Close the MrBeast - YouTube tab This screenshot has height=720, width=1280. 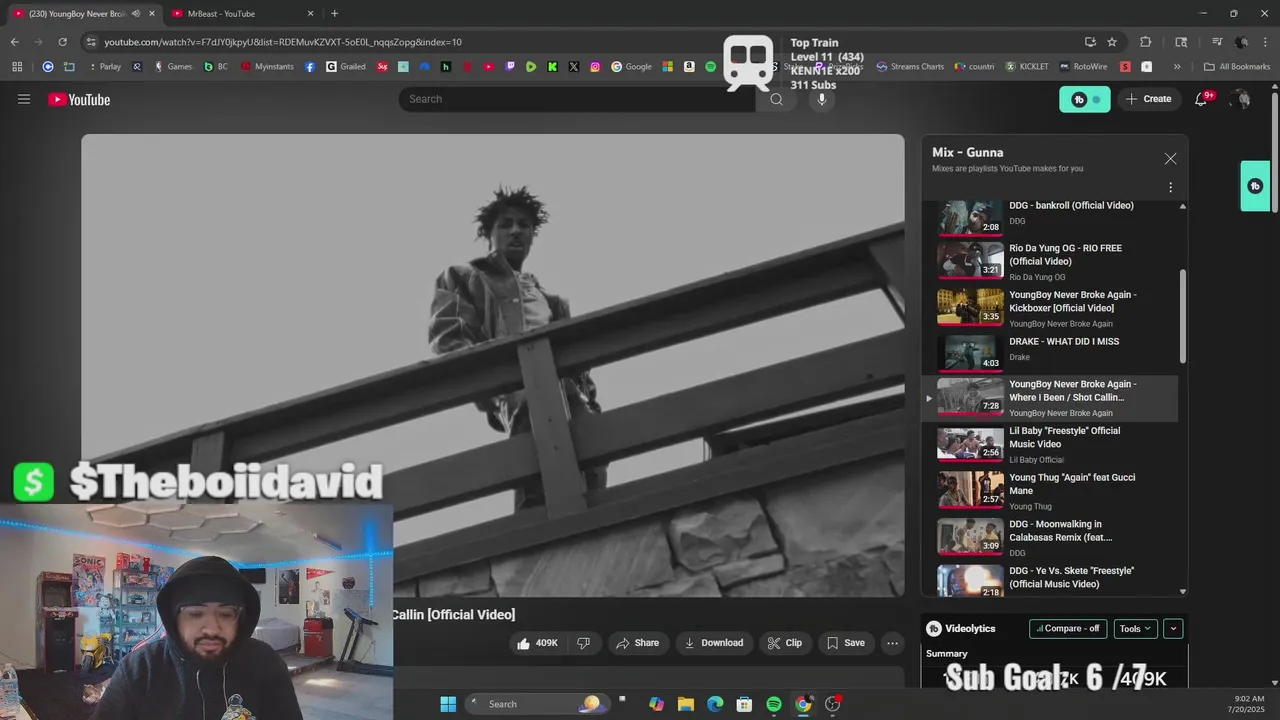pos(310,14)
